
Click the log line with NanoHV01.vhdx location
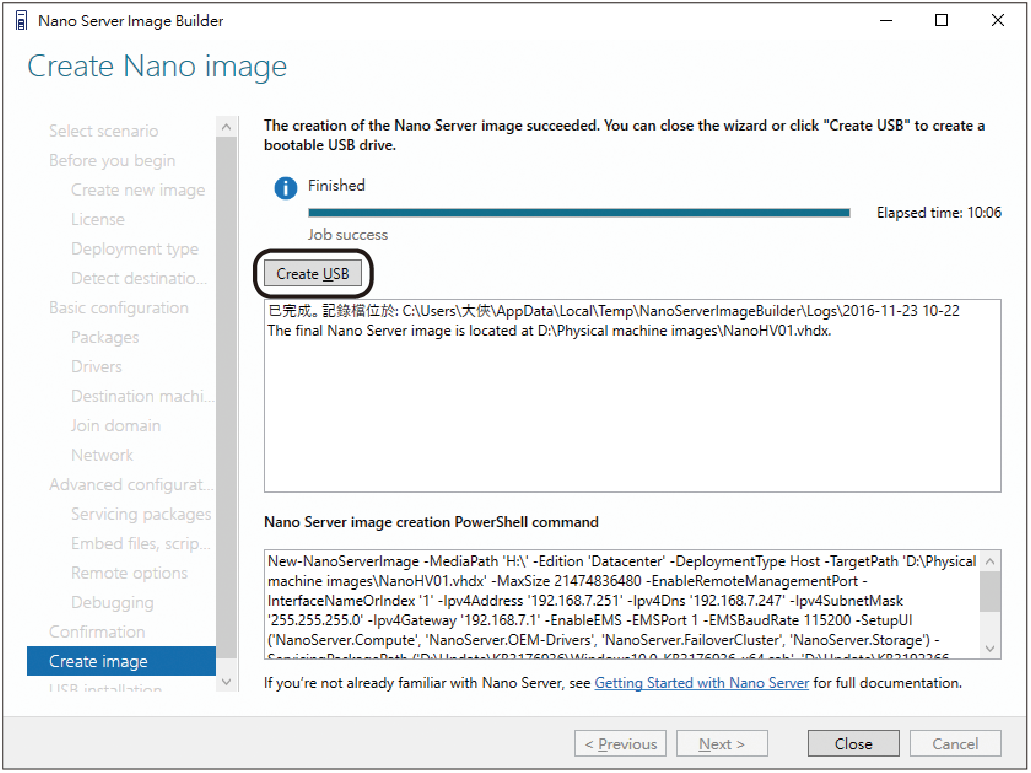pyautogui.click(x=549, y=331)
